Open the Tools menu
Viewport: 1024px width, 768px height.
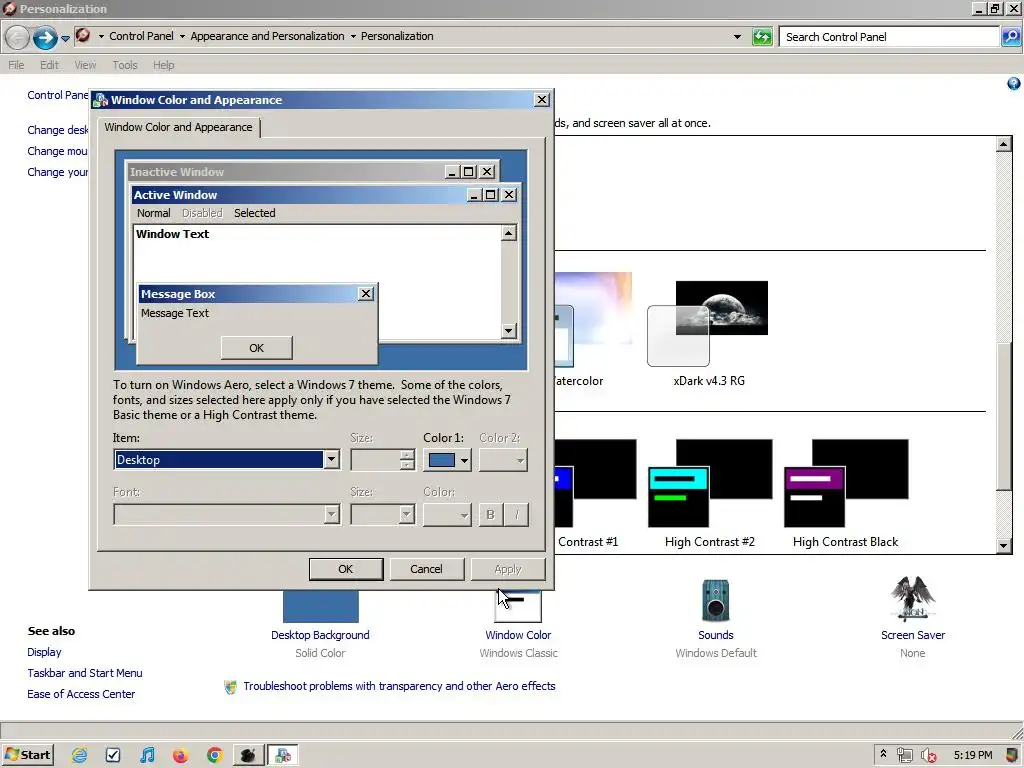[x=125, y=65]
